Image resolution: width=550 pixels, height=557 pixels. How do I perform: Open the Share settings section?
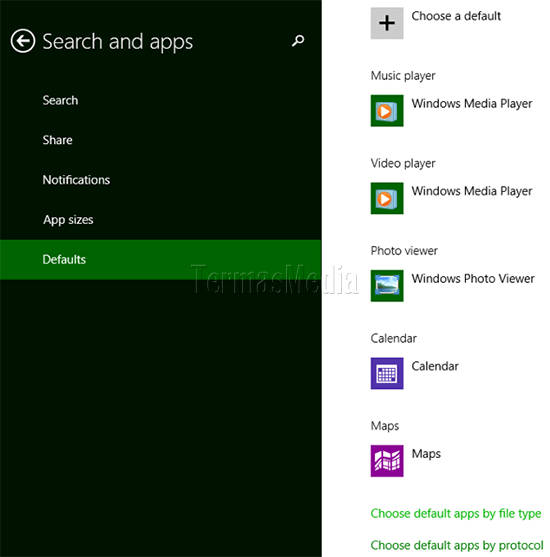pyautogui.click(x=161, y=140)
